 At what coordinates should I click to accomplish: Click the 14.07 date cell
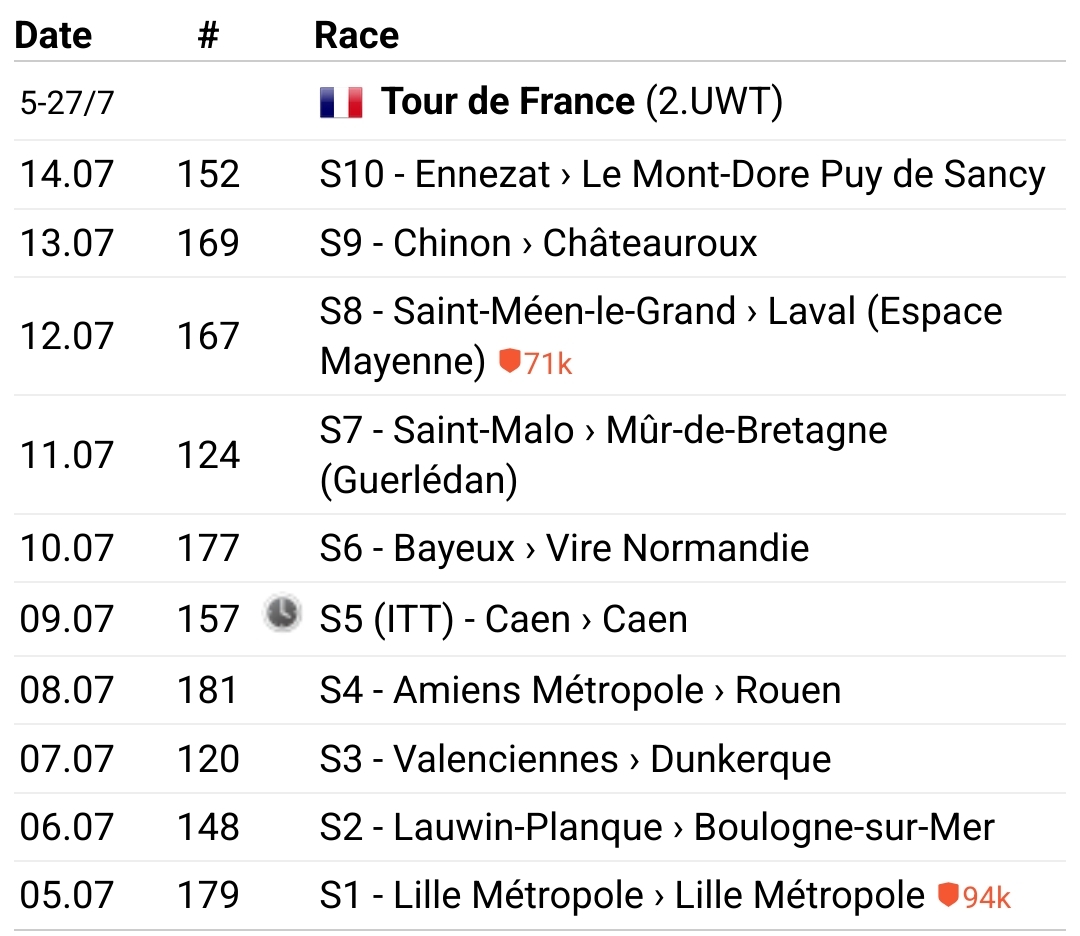point(67,175)
